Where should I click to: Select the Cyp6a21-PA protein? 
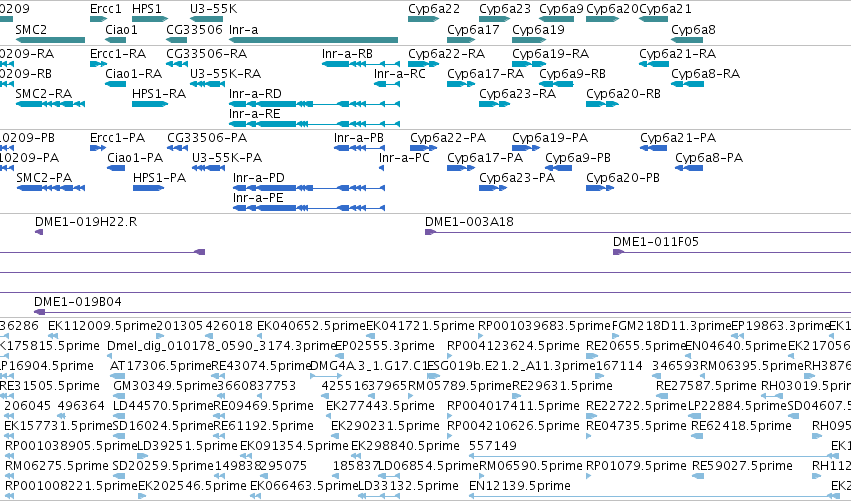(x=653, y=148)
